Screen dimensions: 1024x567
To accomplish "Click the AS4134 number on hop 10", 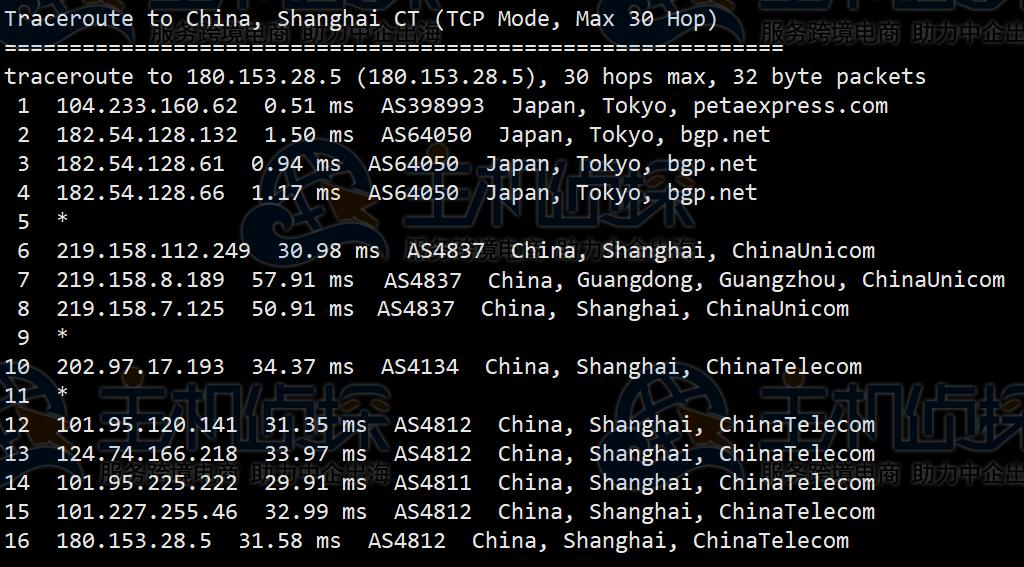I will 419,366.
